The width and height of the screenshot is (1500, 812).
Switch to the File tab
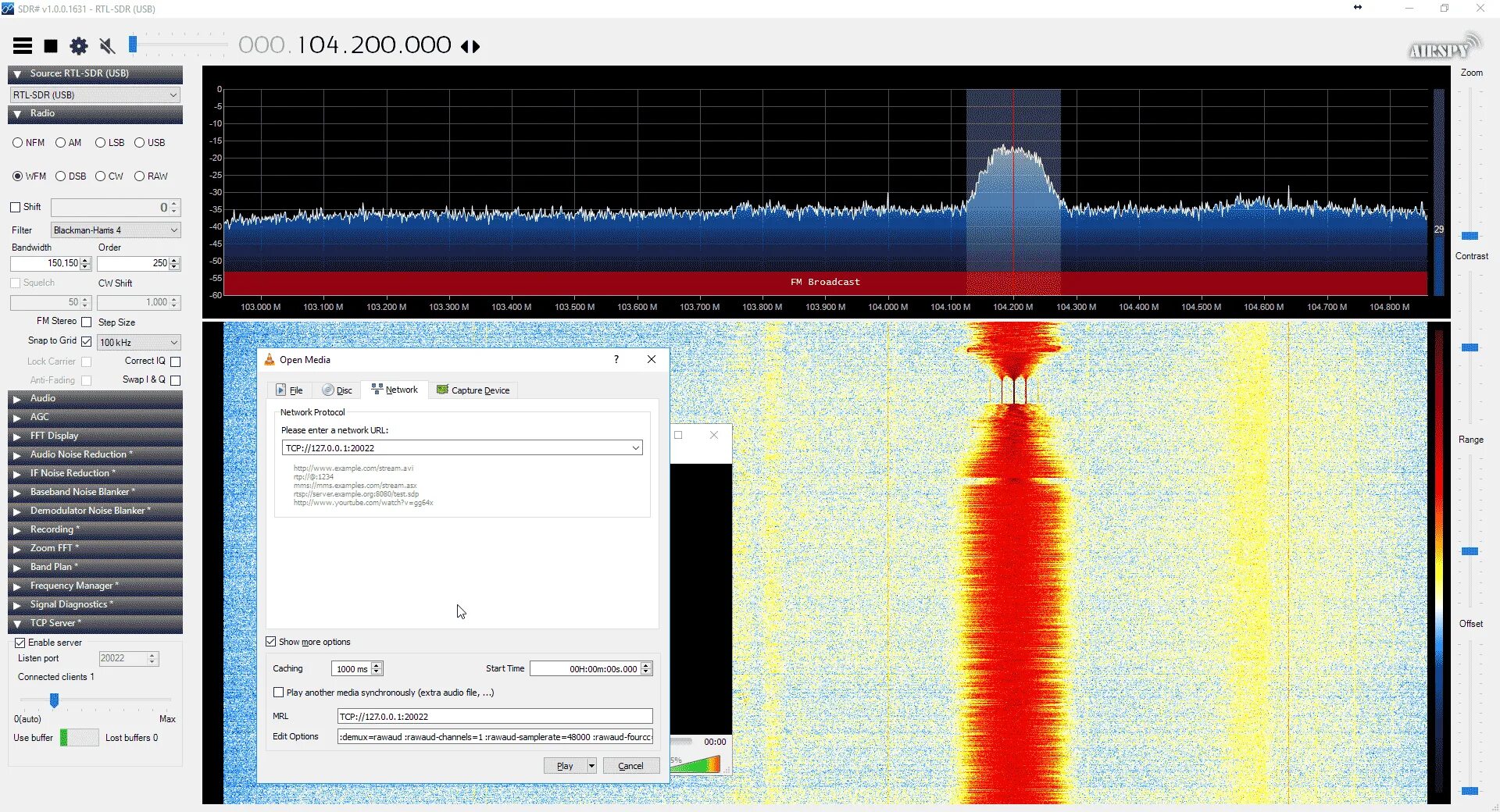290,390
